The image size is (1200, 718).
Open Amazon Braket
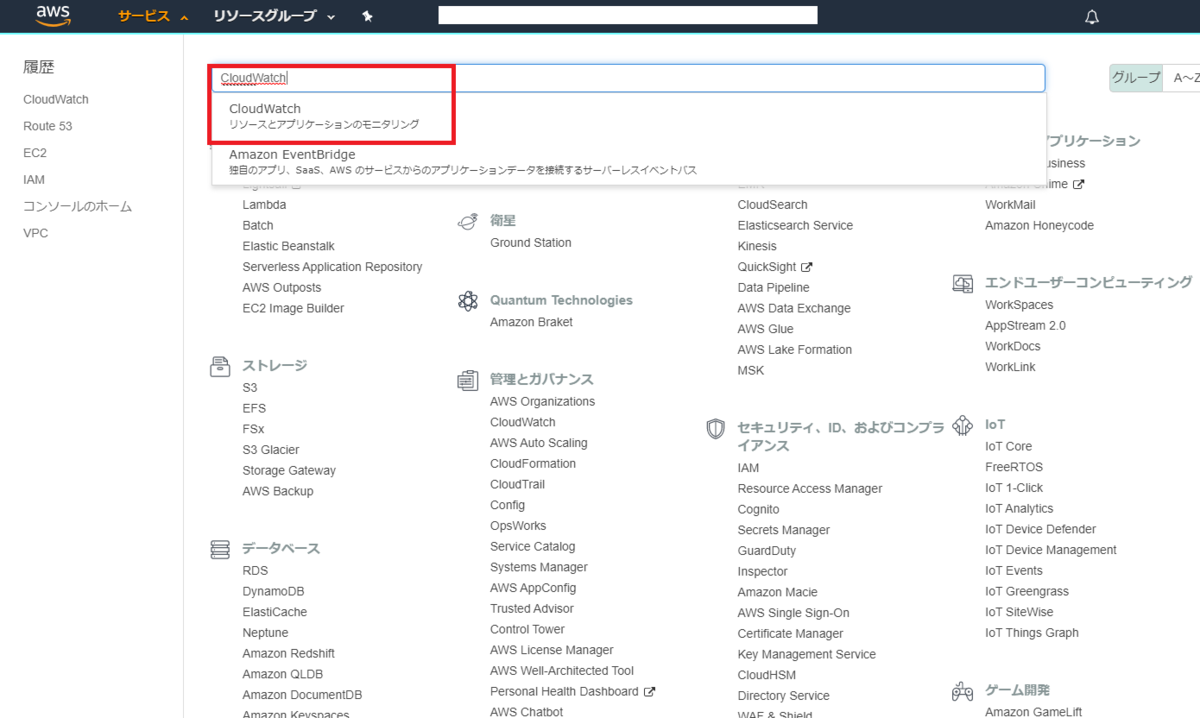pos(532,322)
